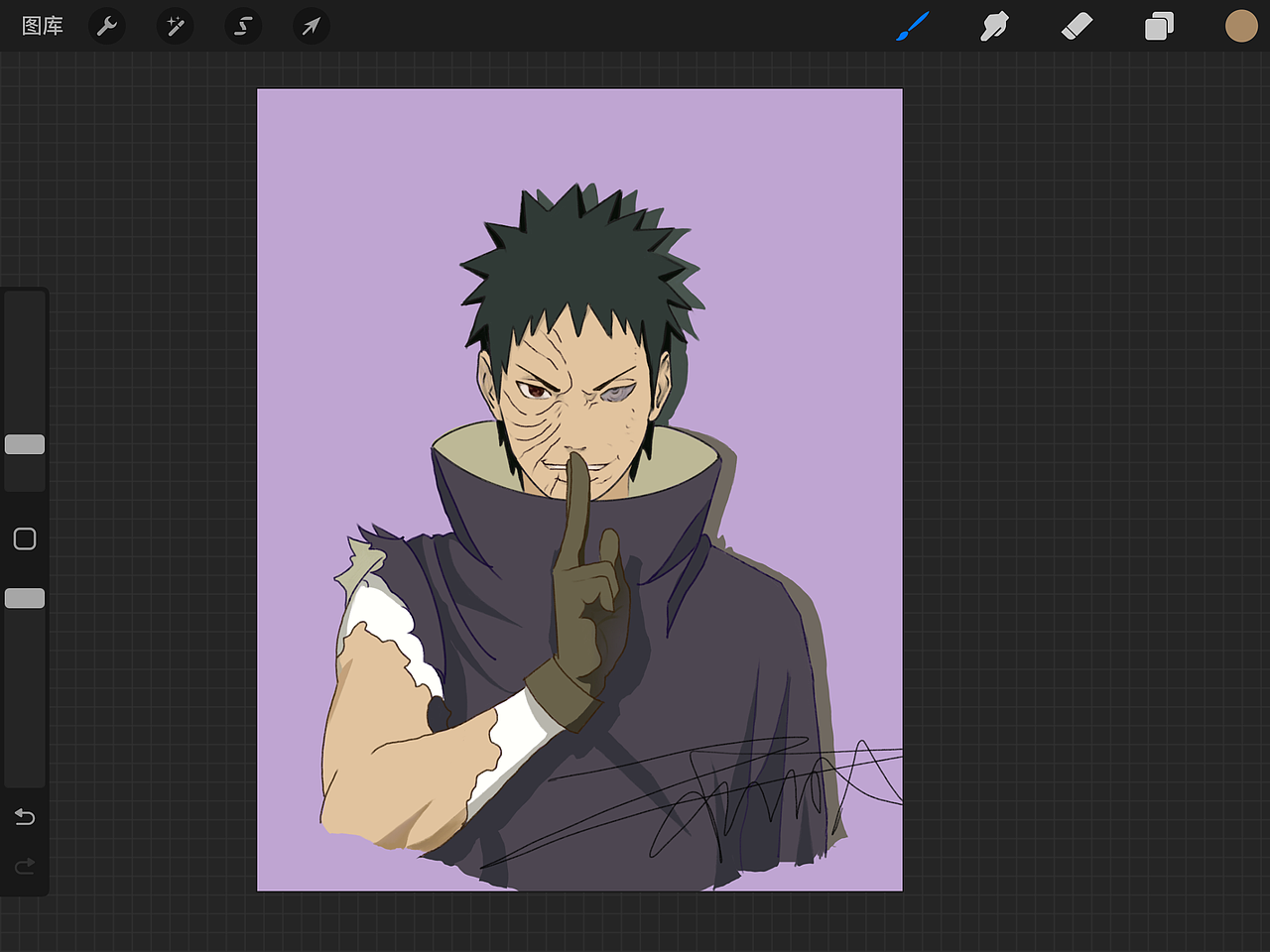Activate the Selection tool
This screenshot has width=1270, height=952.
pos(243,26)
